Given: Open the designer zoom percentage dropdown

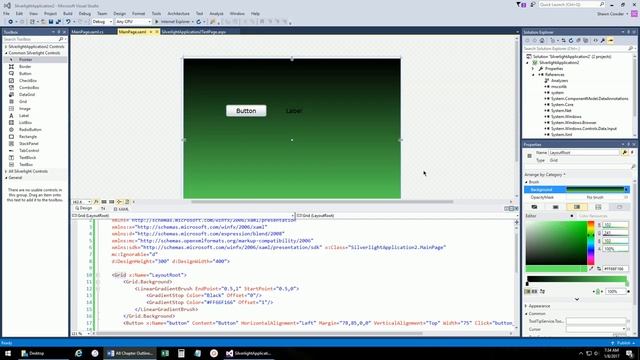Looking at the screenshot, I should [82, 202].
